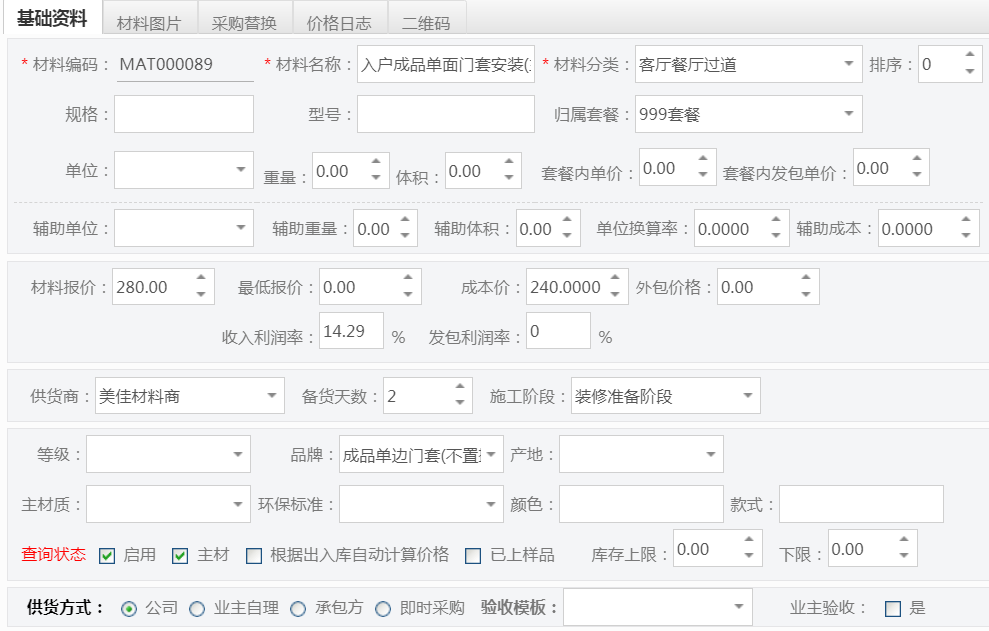Raise 库存上限 with the up arrow
This screenshot has width=989, height=631.
748,541
